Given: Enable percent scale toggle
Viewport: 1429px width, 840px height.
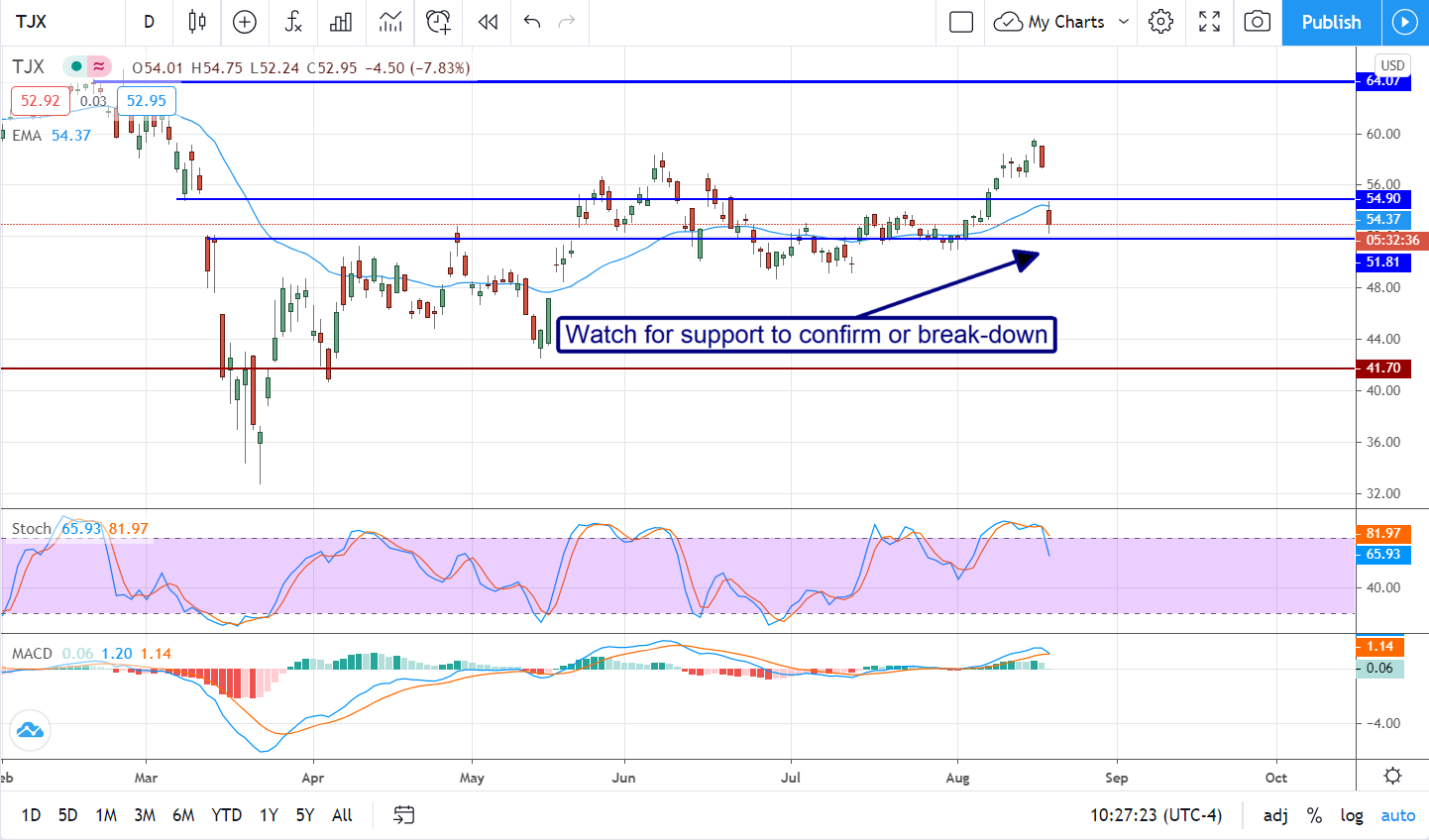Looking at the screenshot, I should point(1314,815).
